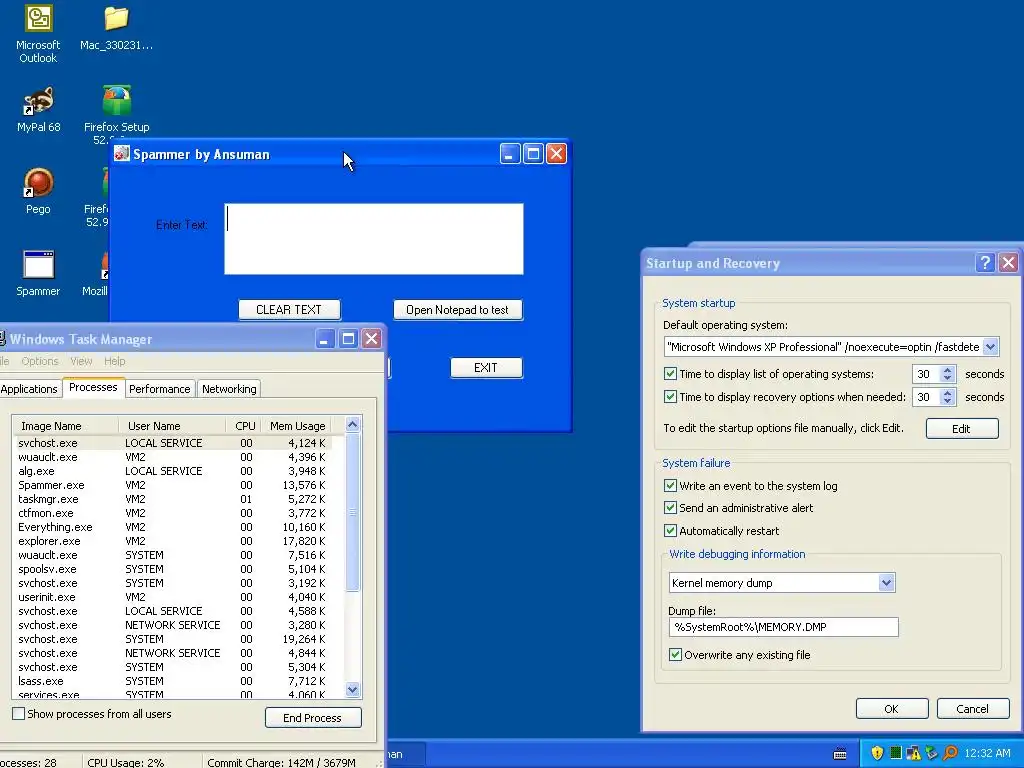Click the green CPU usage tray icon
This screenshot has height=768, width=1024.
click(895, 753)
